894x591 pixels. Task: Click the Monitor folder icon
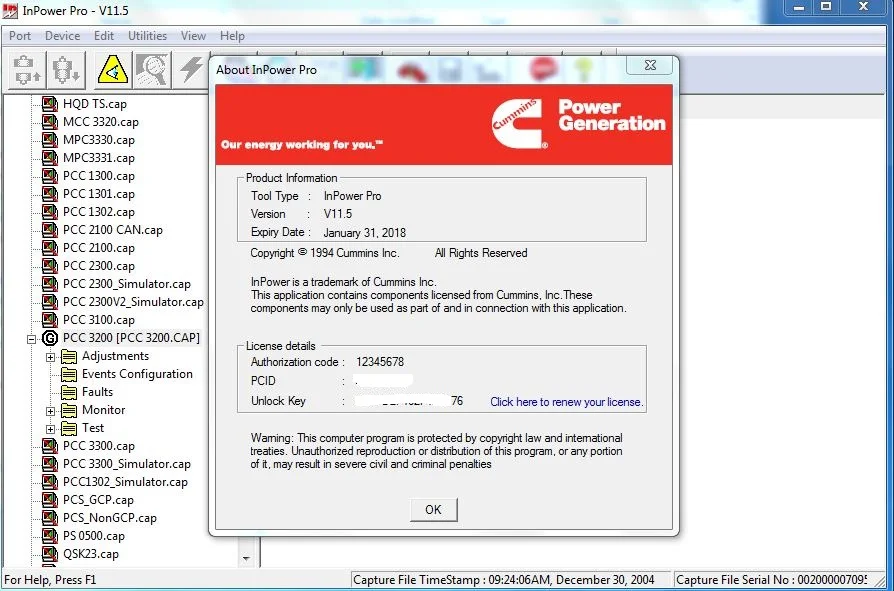[x=69, y=410]
